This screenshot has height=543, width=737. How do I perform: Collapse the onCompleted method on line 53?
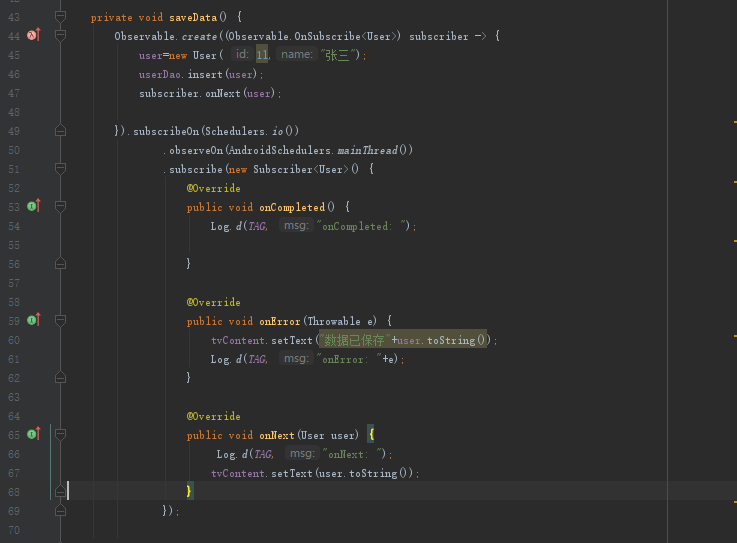60,206
